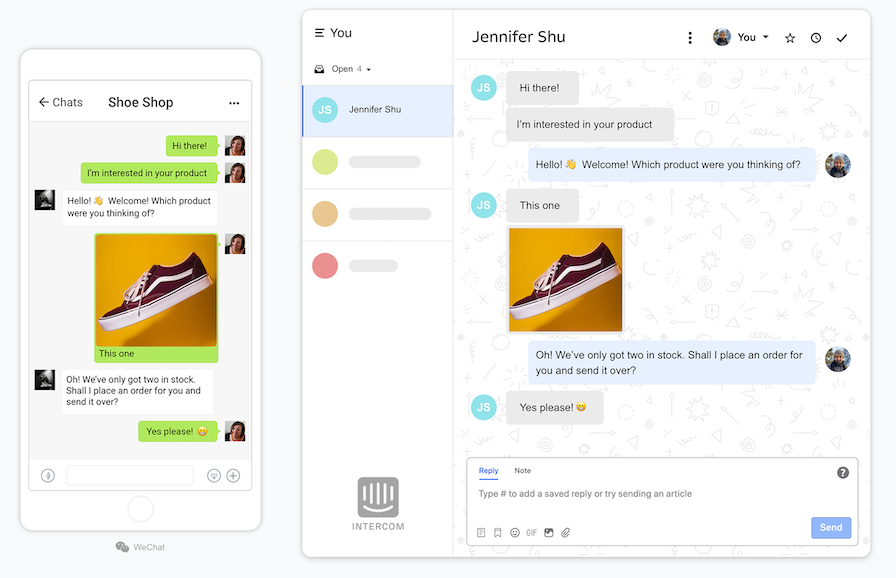The height and width of the screenshot is (578, 896).
Task: Open the emoji picker in the reply toolbar
Action: [515, 532]
